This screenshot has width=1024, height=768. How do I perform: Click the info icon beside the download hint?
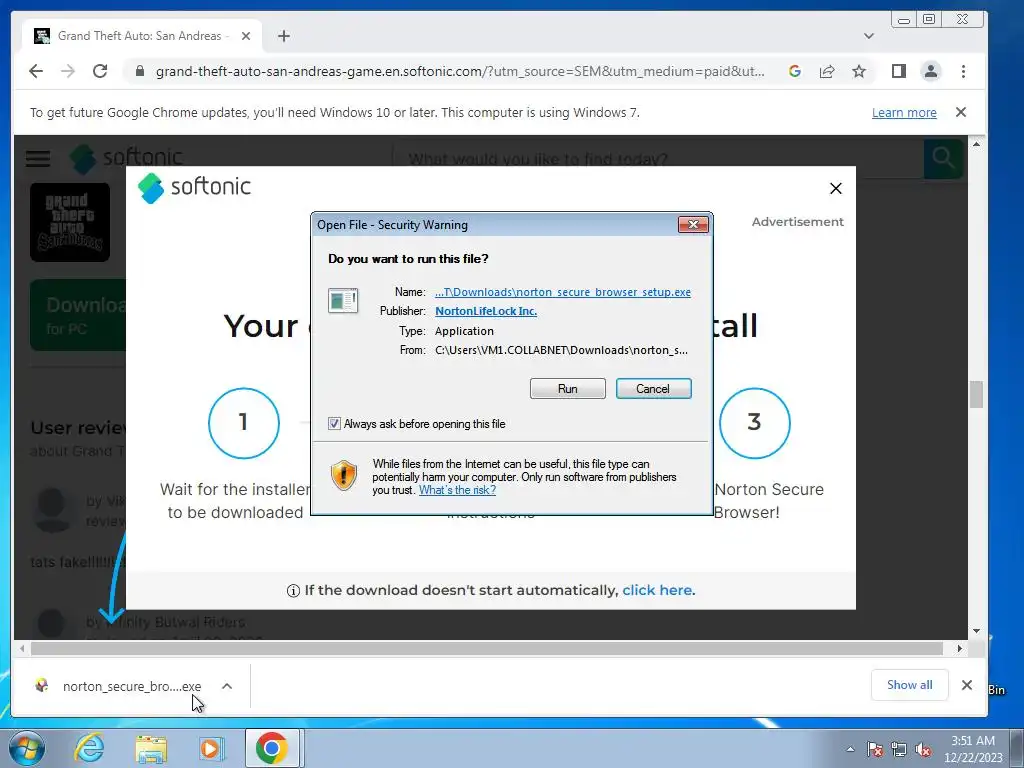tap(293, 591)
